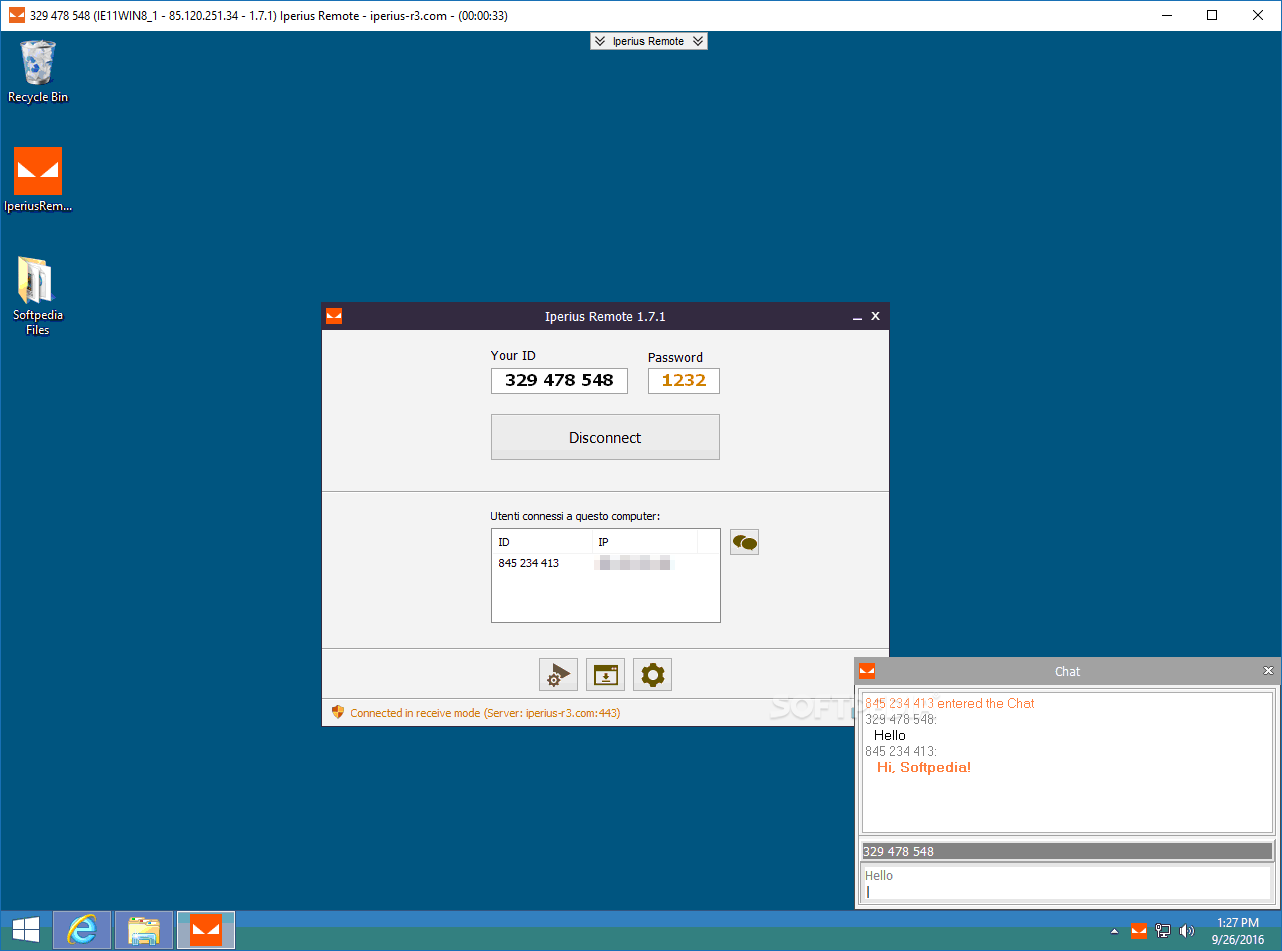
Task: Open File Explorer from the taskbar
Action: coord(144,930)
